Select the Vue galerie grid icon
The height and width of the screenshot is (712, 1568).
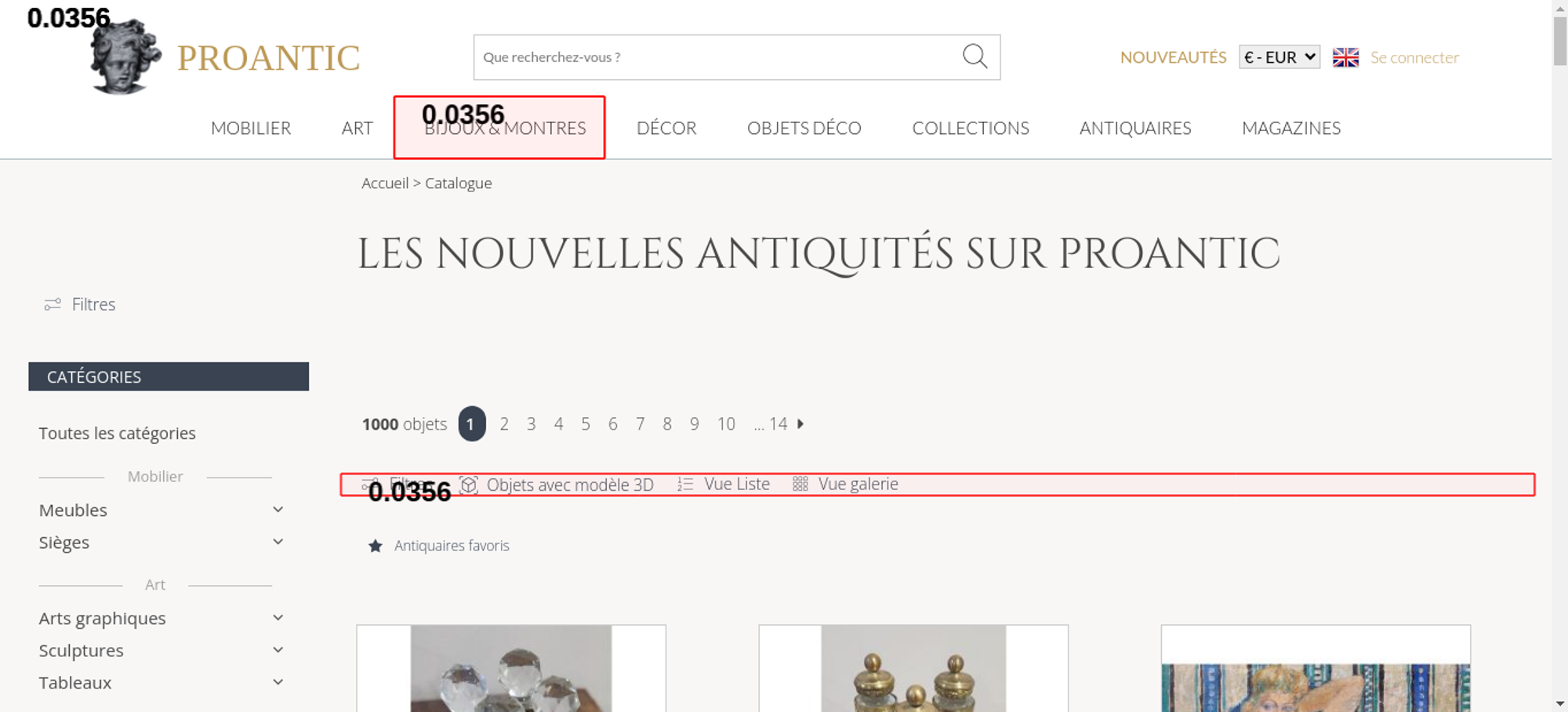pyautogui.click(x=800, y=485)
